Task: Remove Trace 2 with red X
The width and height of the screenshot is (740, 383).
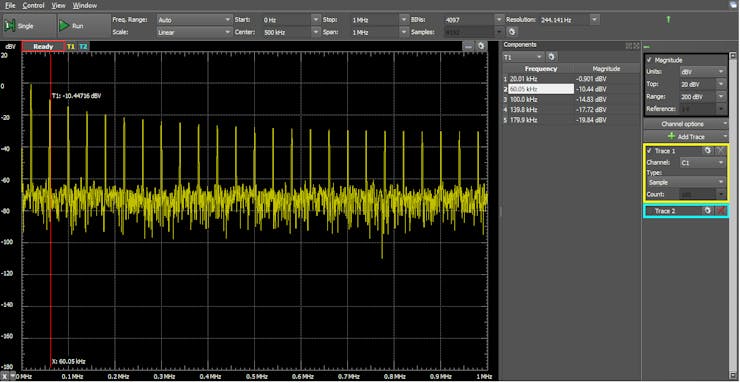Action: [x=721, y=211]
